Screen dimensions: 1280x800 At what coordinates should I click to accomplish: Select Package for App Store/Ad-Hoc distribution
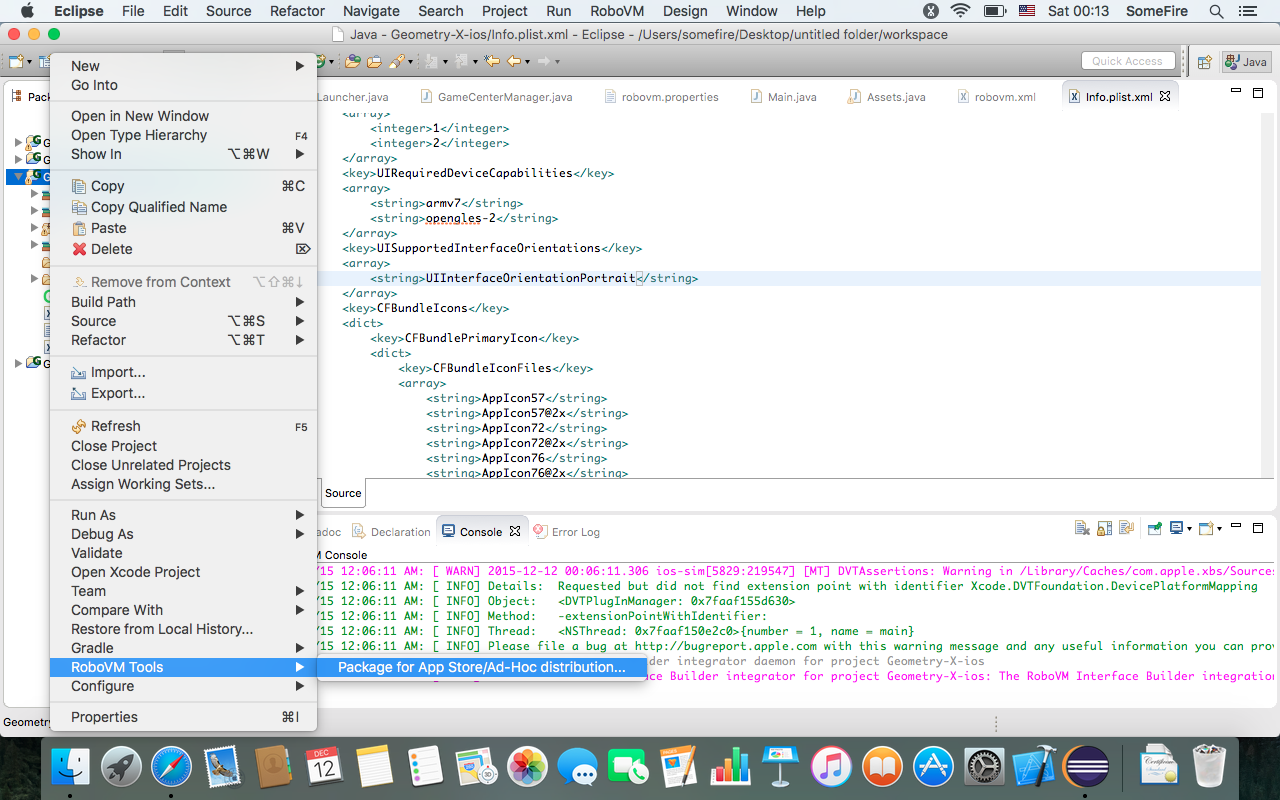coord(481,667)
